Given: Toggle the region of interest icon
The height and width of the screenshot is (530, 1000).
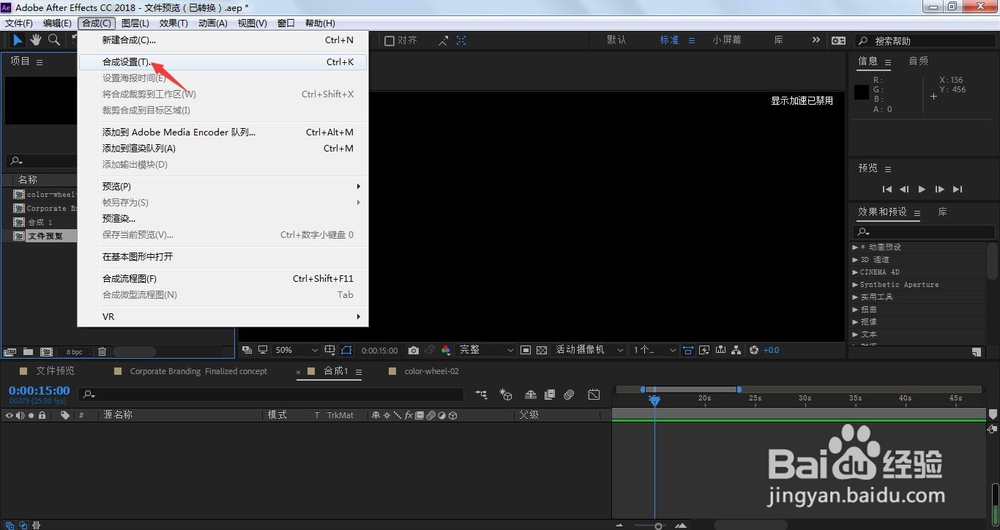Looking at the screenshot, I should click(x=526, y=350).
